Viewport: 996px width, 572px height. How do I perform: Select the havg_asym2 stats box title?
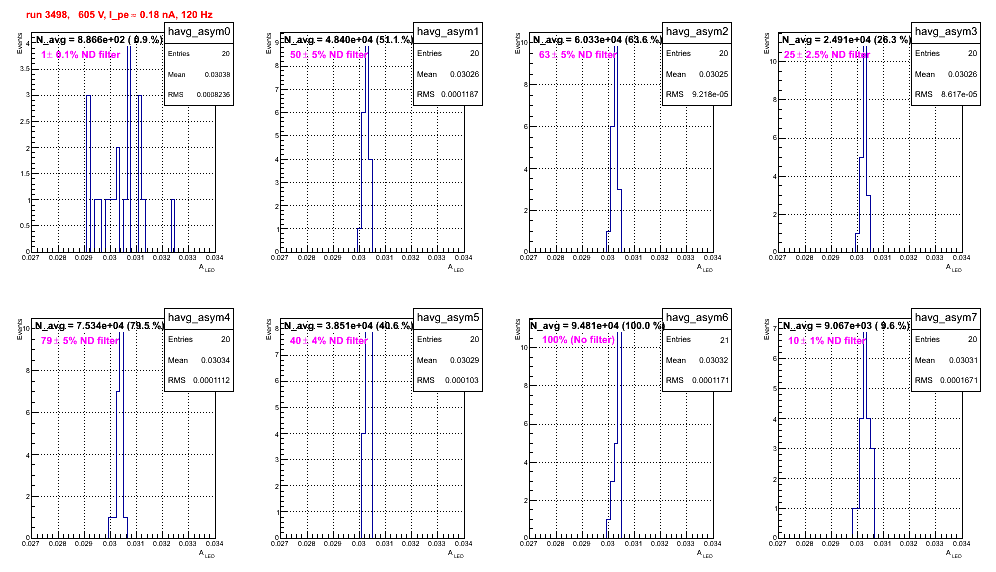pyautogui.click(x=697, y=31)
